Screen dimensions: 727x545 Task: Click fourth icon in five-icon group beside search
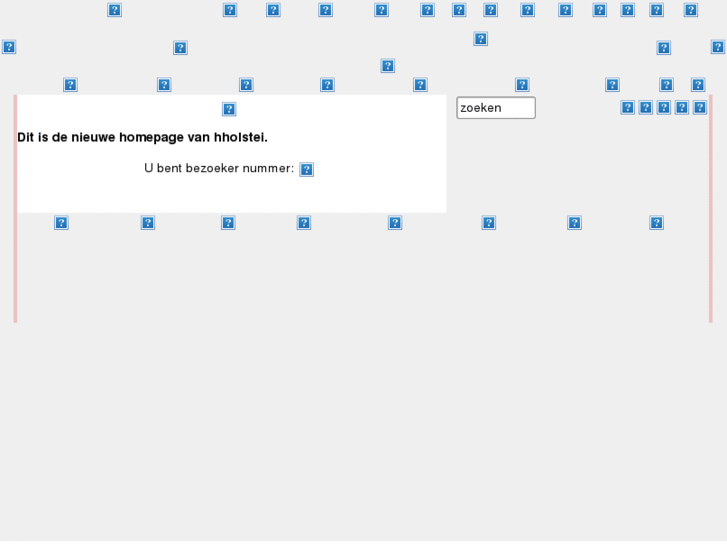[681, 108]
